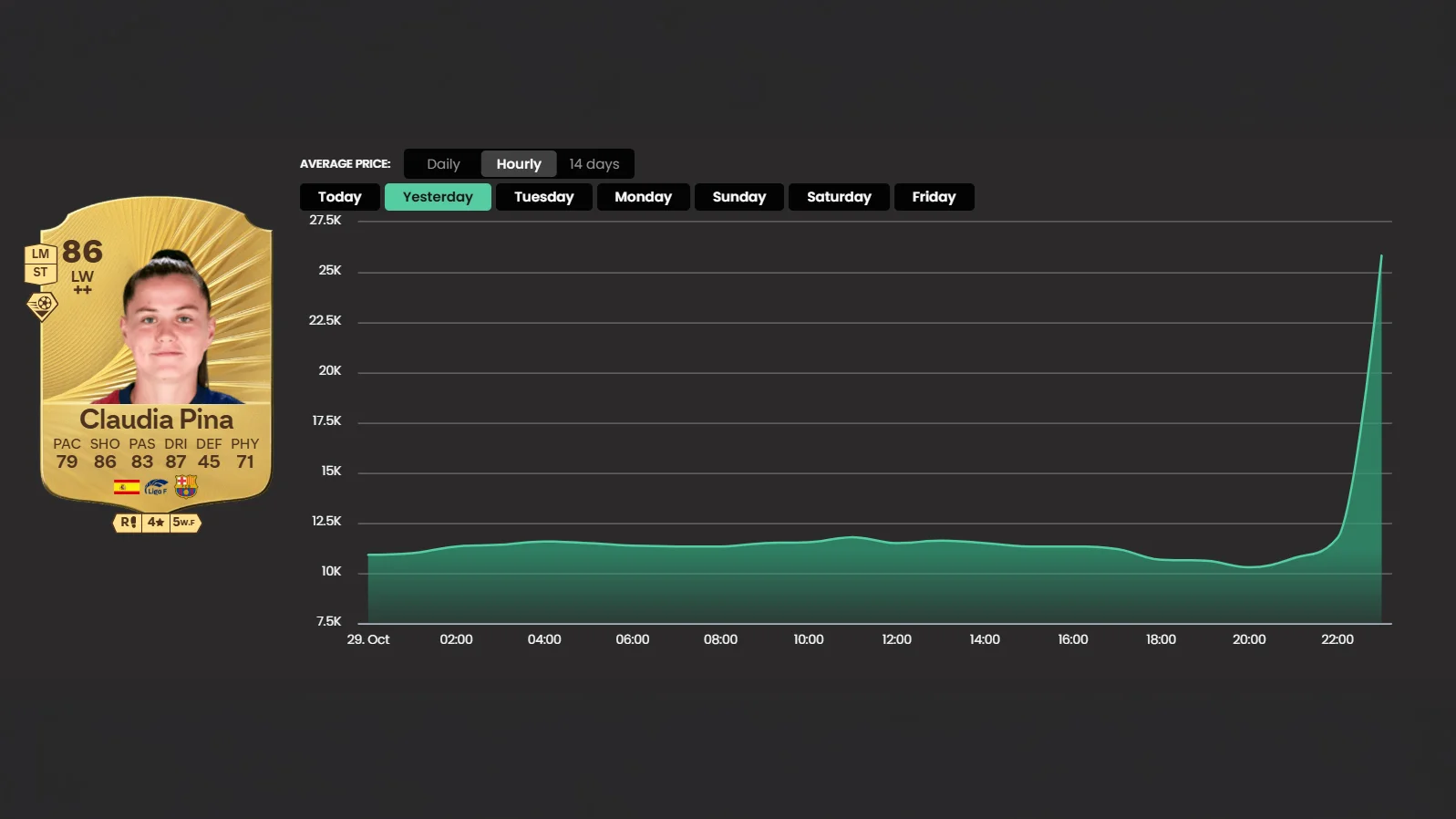Click the 86 overall rating

pos(82,251)
